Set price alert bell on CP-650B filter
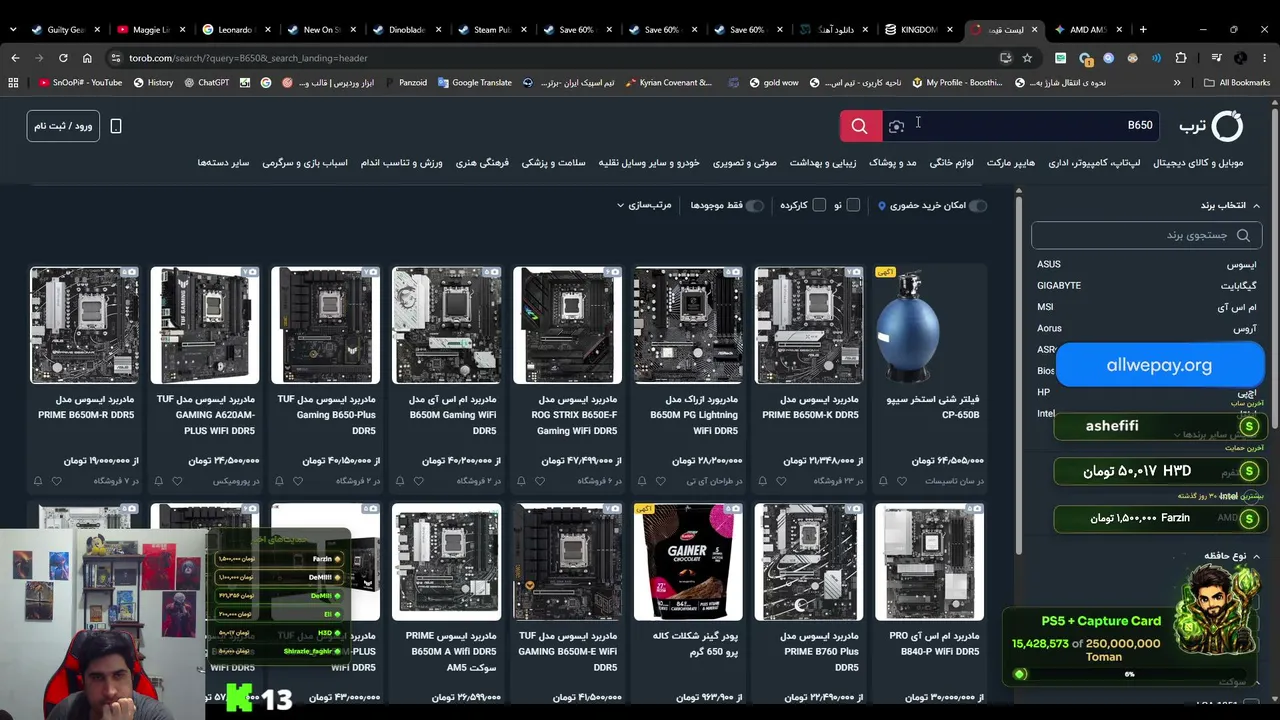1280x720 pixels. pyautogui.click(x=884, y=481)
